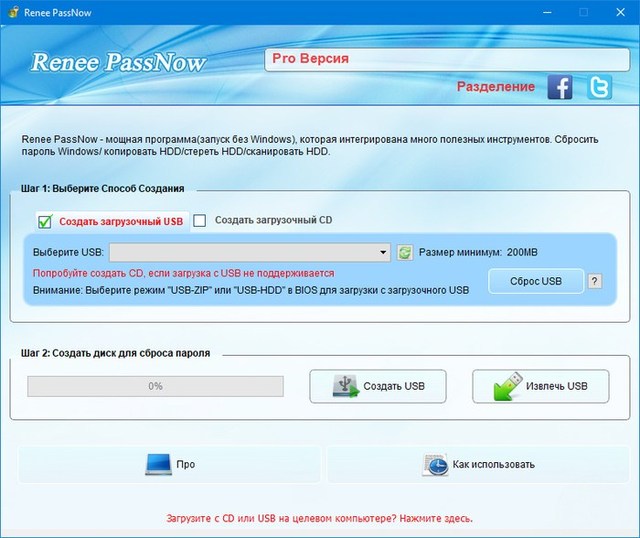Click the Twitter bird icon
640x538 pixels.
[600, 88]
